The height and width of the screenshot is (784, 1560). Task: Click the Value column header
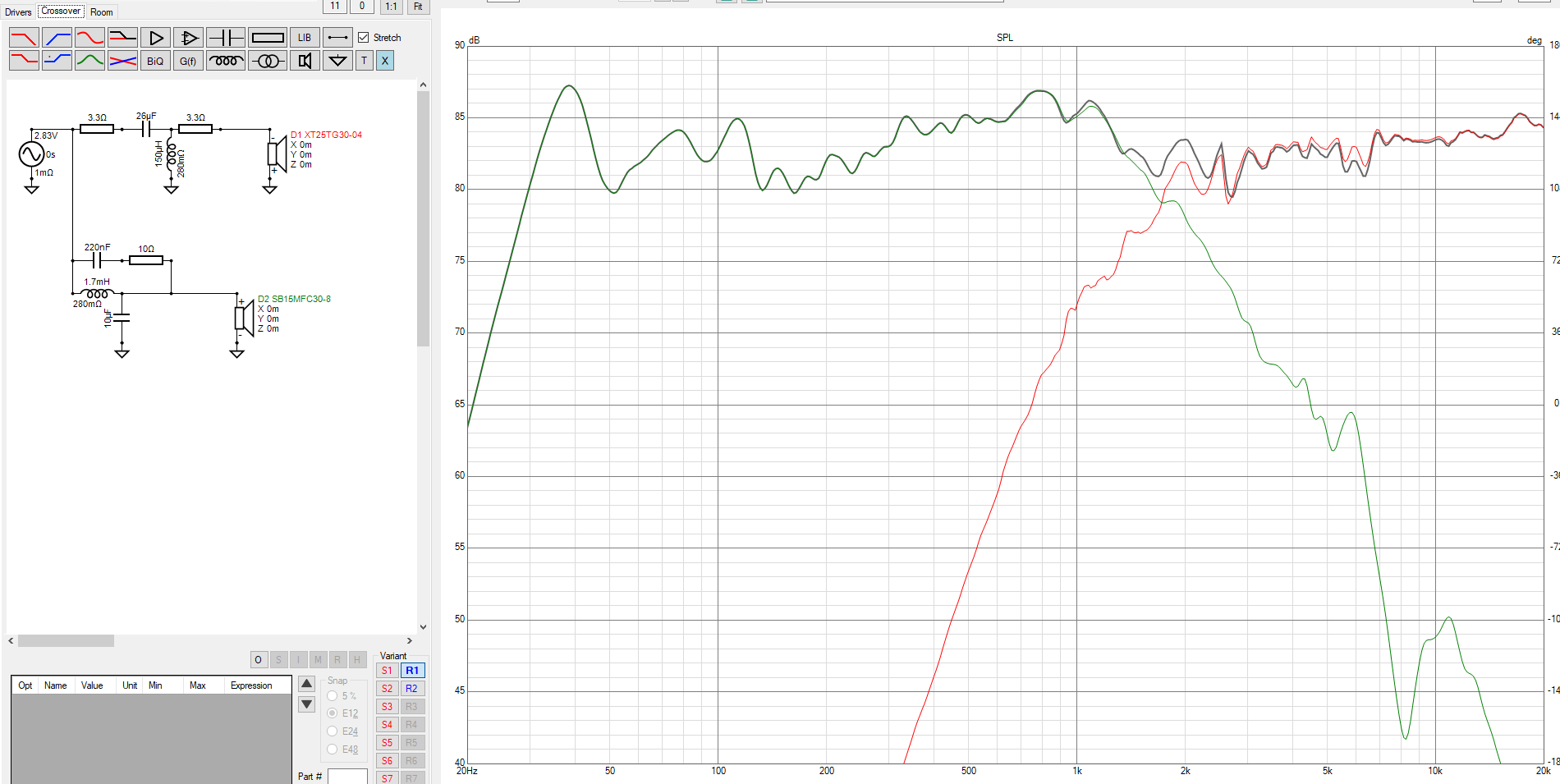[x=93, y=685]
